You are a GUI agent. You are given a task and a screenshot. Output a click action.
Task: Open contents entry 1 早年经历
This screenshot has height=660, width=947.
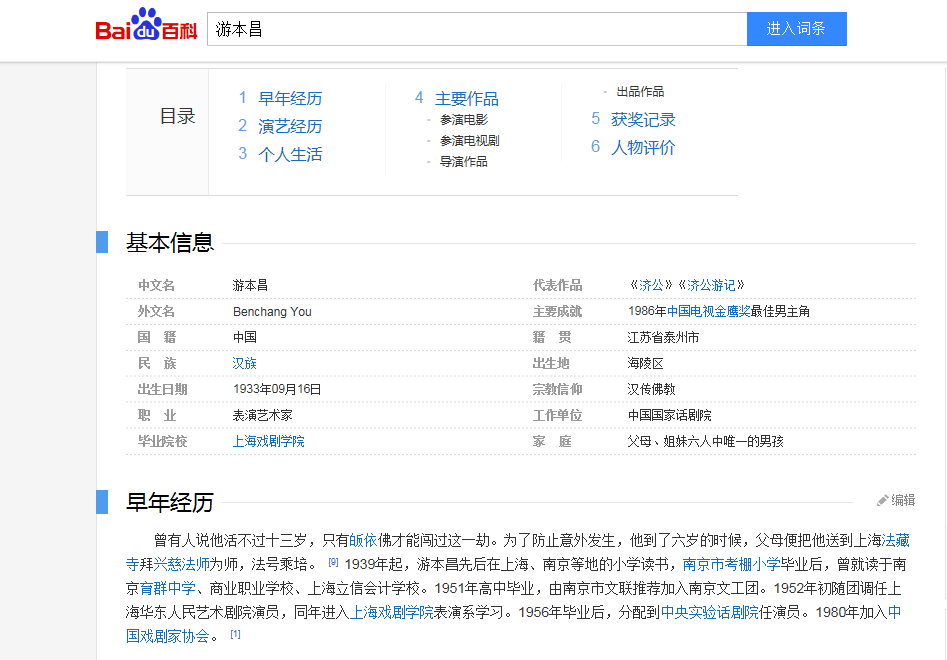(x=290, y=98)
